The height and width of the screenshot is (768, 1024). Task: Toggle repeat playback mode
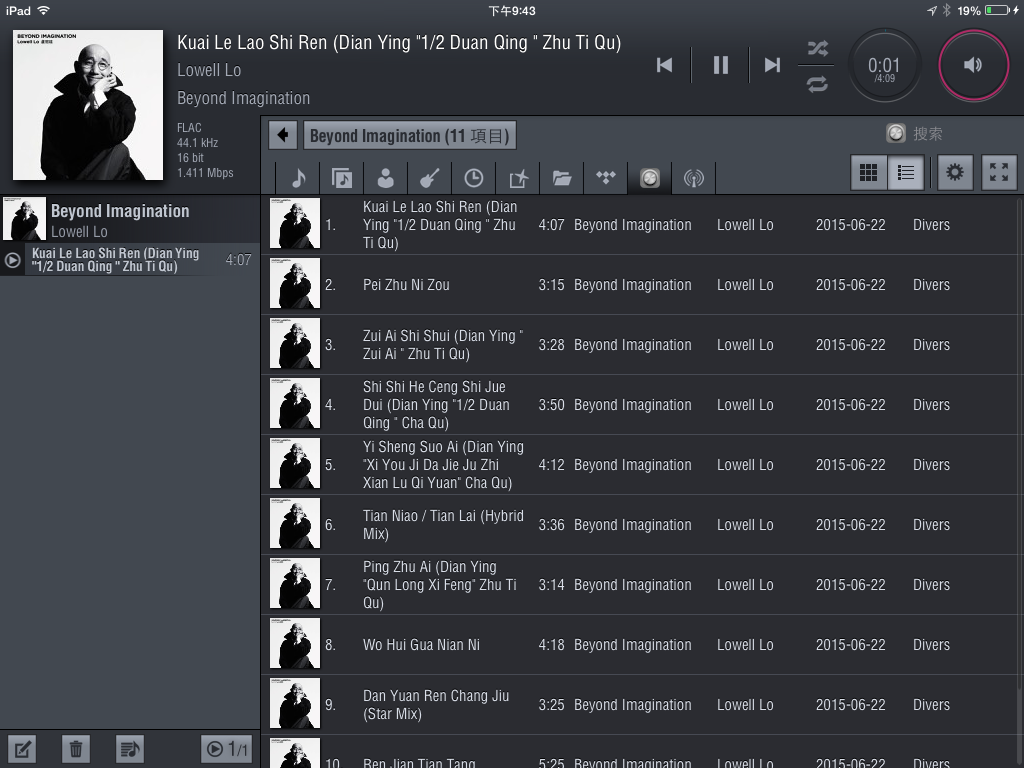817,85
